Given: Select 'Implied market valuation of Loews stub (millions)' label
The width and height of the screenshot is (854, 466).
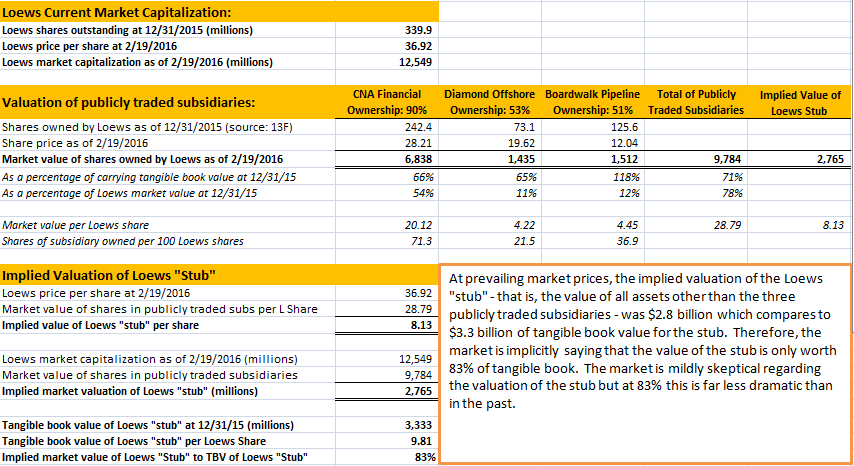Looking at the screenshot, I should point(130,391).
